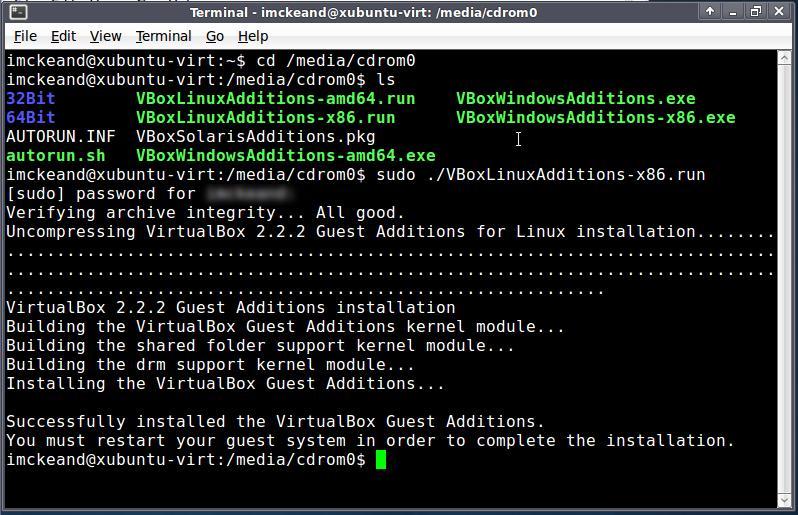Open the Terminal menu

(x=163, y=36)
